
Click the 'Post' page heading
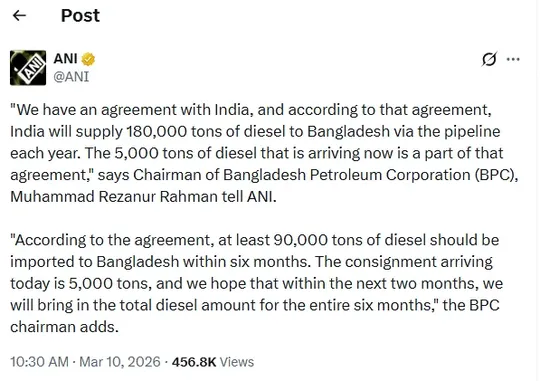(80, 16)
